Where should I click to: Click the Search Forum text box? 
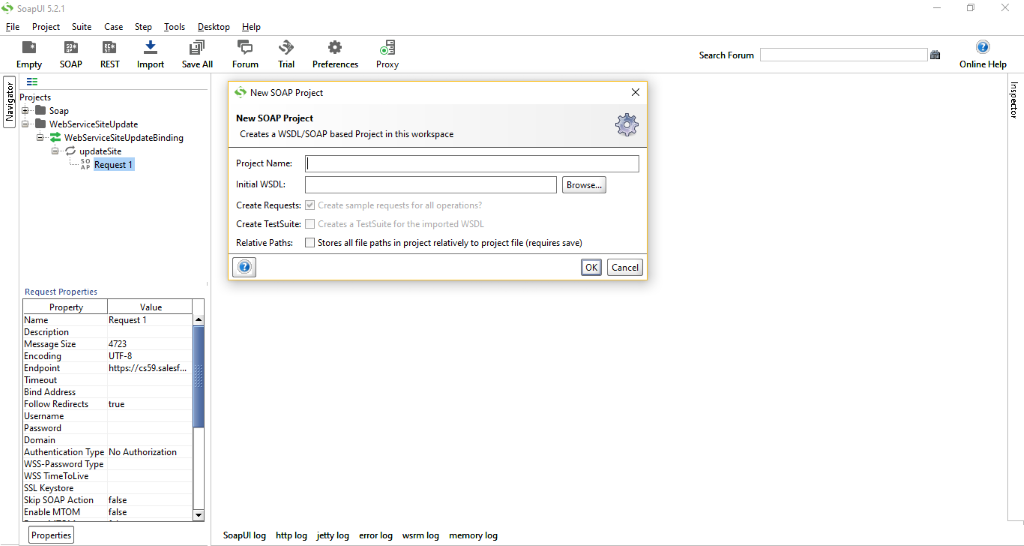pos(844,55)
